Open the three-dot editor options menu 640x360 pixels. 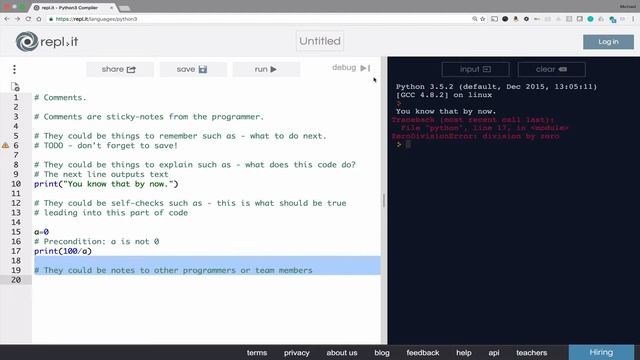tap(14, 69)
